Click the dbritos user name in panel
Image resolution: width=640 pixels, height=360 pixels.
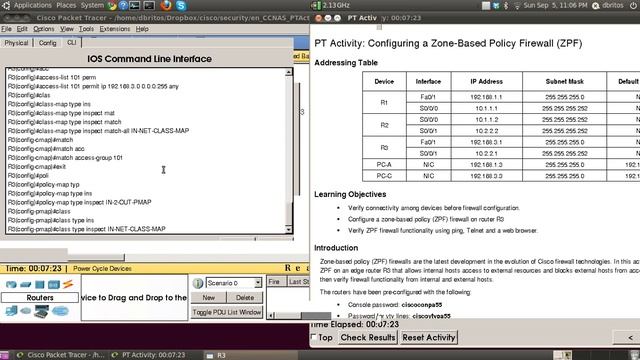pos(613,5)
